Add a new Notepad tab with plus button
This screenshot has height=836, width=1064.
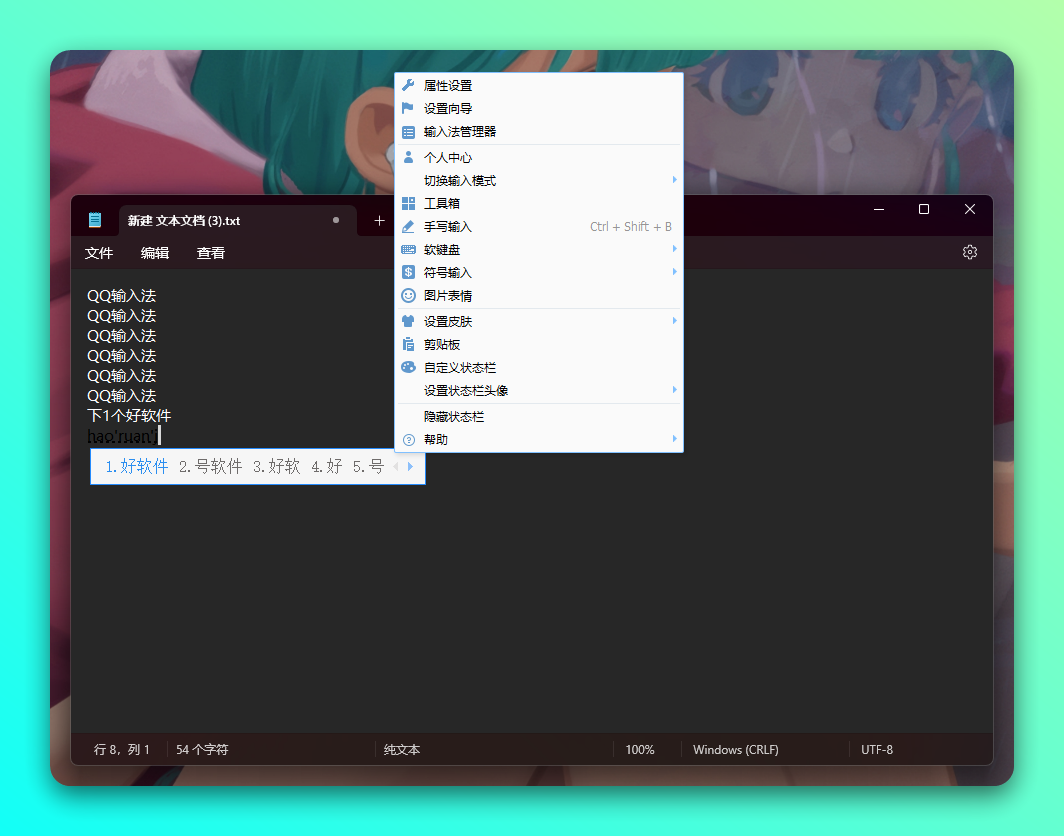(x=379, y=221)
